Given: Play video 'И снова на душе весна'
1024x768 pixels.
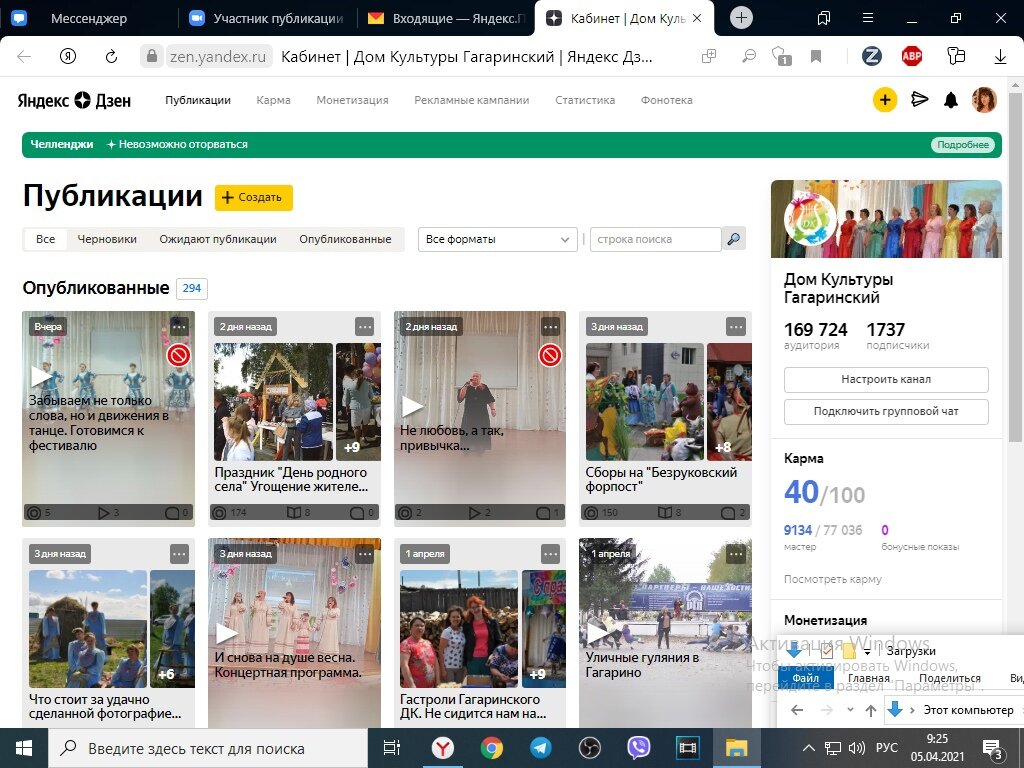Looking at the screenshot, I should click(227, 633).
